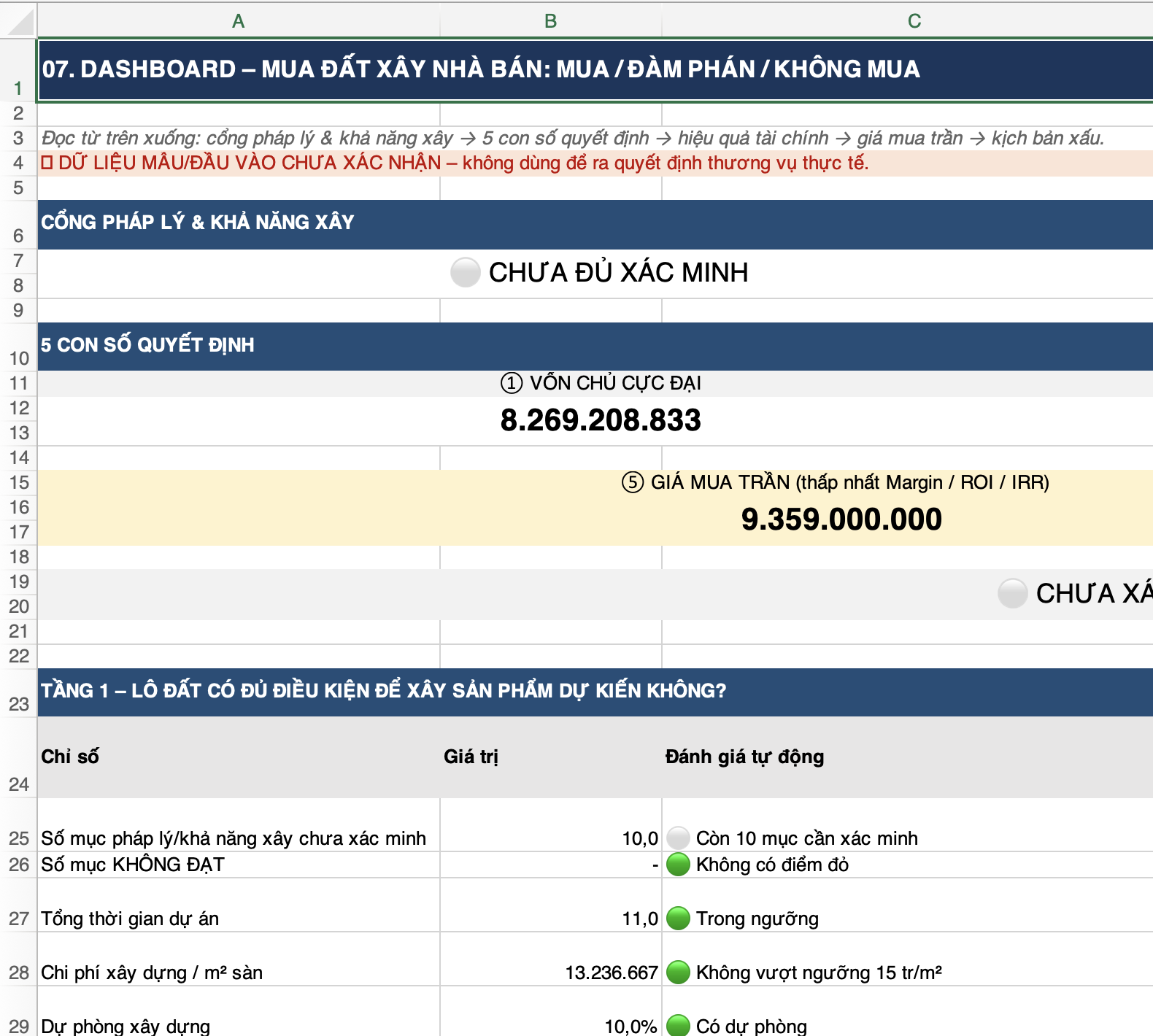Click the Giá trị column heading

pyautogui.click(x=471, y=757)
